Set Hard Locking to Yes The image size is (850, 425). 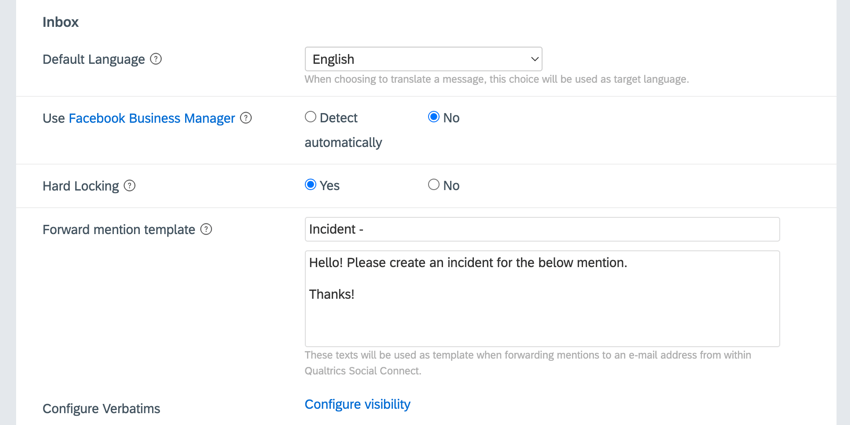pyautogui.click(x=310, y=185)
